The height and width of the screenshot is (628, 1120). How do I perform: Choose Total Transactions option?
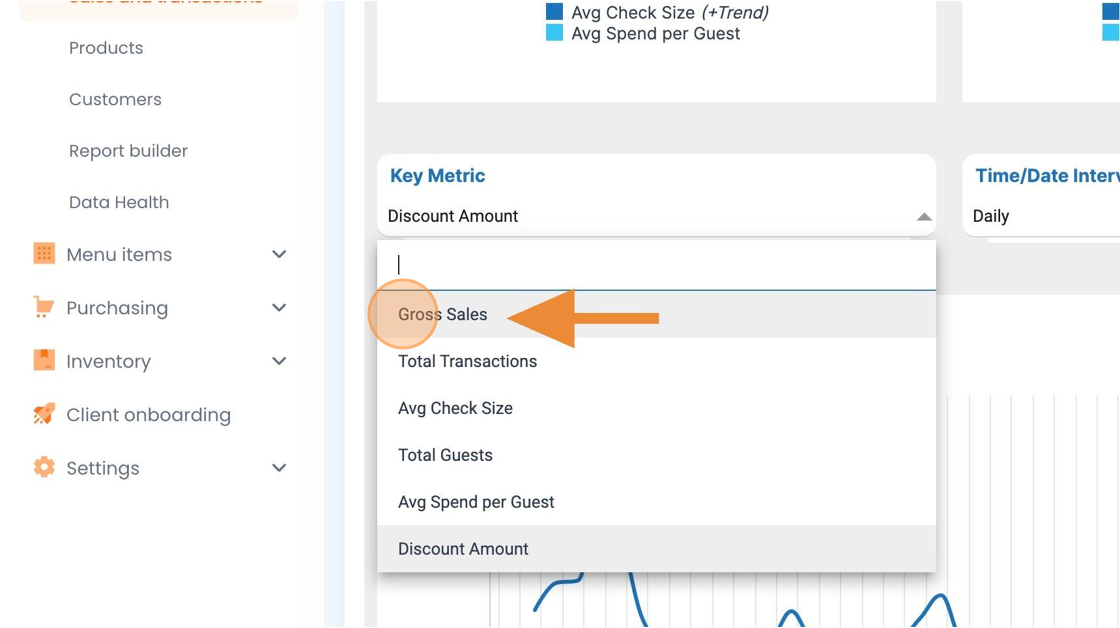click(656, 362)
